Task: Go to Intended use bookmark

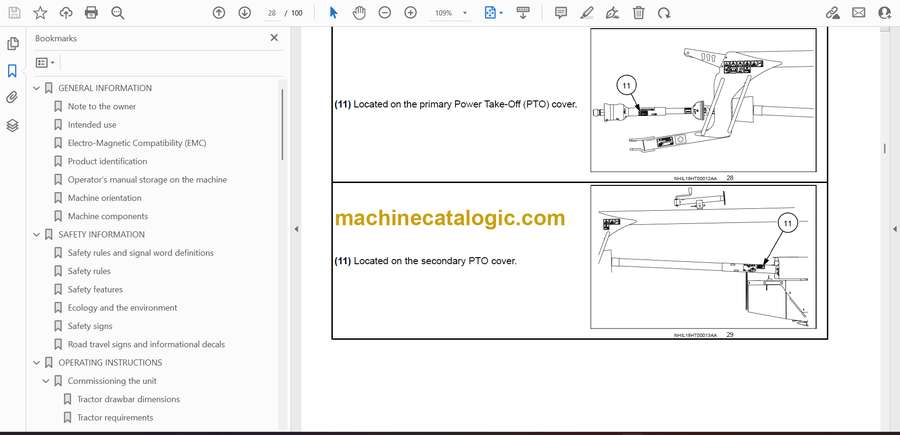Action: click(92, 125)
